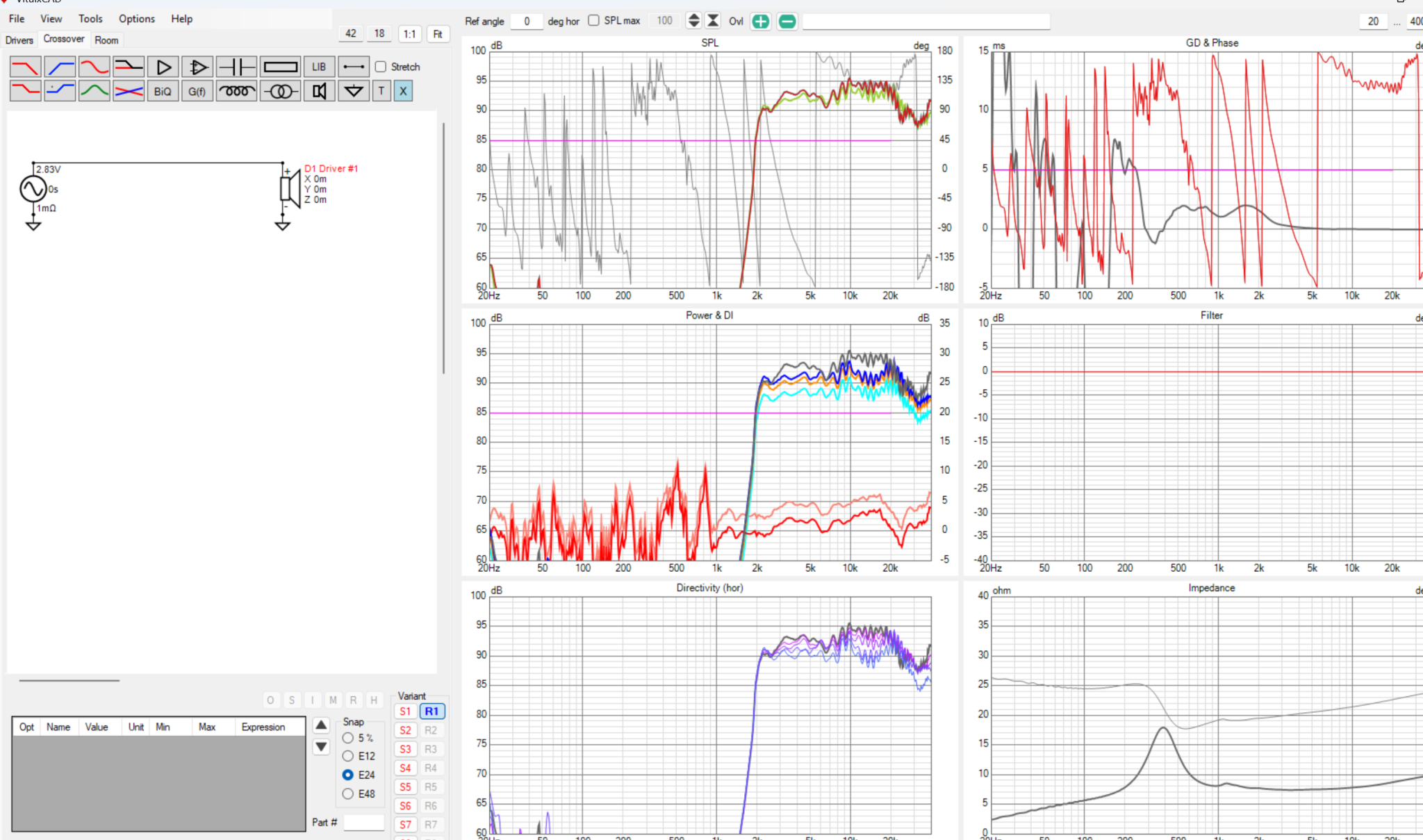The image size is (1423, 840).
Task: Open the LIB component library
Action: tap(319, 67)
